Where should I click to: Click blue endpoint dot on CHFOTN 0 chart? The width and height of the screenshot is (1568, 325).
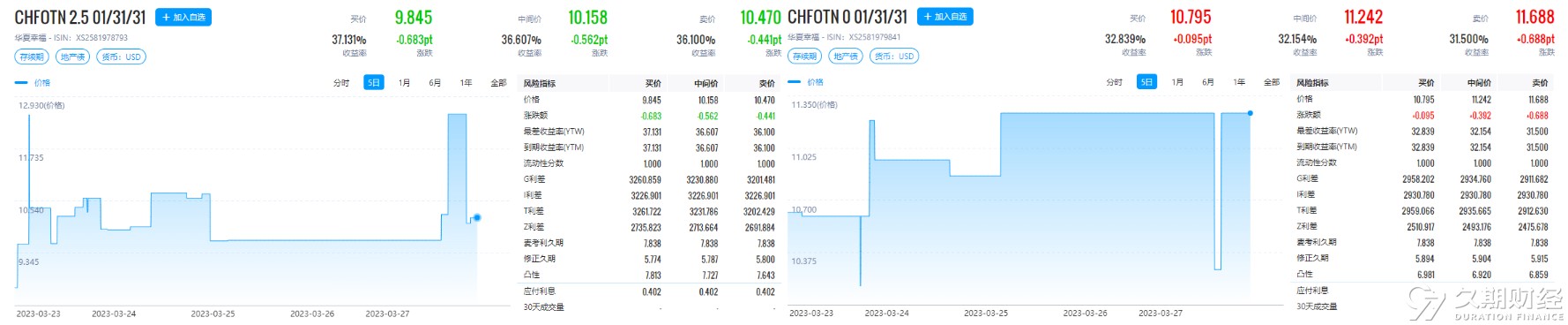[1250, 113]
